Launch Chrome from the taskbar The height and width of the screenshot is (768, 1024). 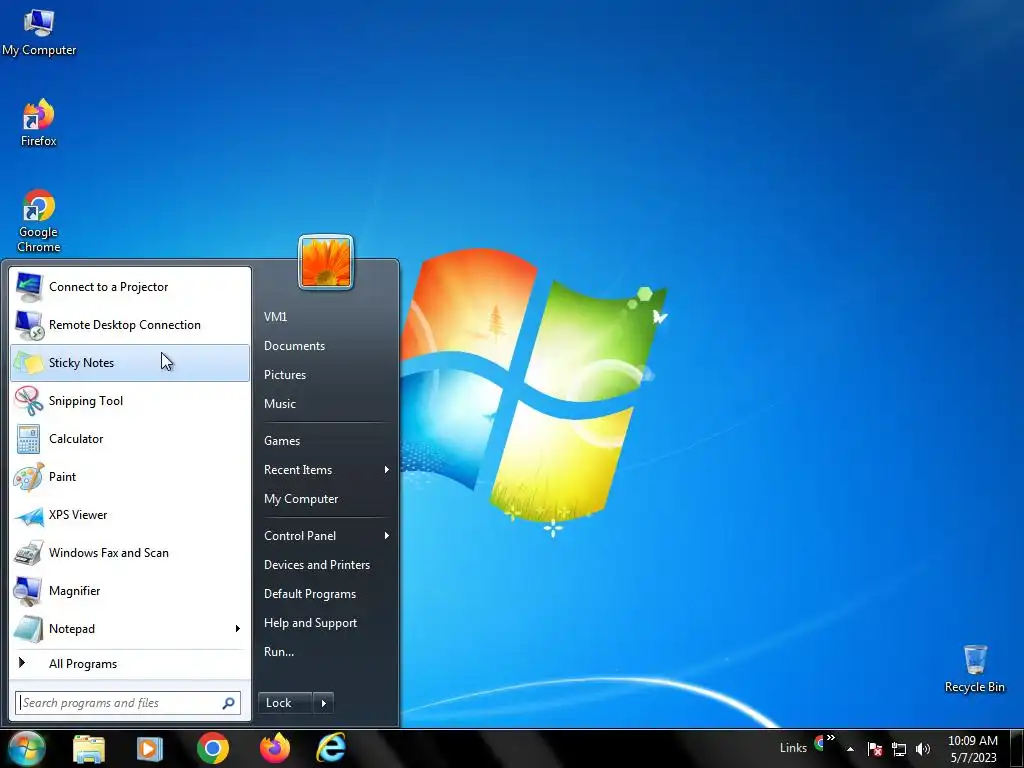click(x=213, y=748)
